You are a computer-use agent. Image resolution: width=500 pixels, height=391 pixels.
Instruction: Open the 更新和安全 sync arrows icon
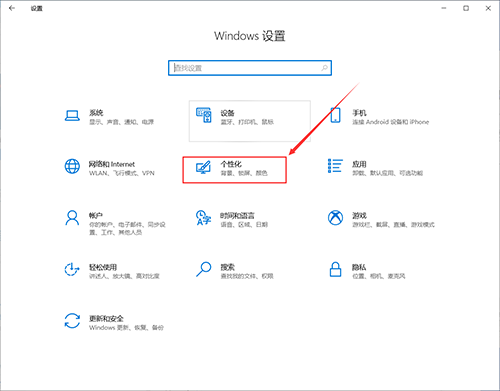click(72, 321)
